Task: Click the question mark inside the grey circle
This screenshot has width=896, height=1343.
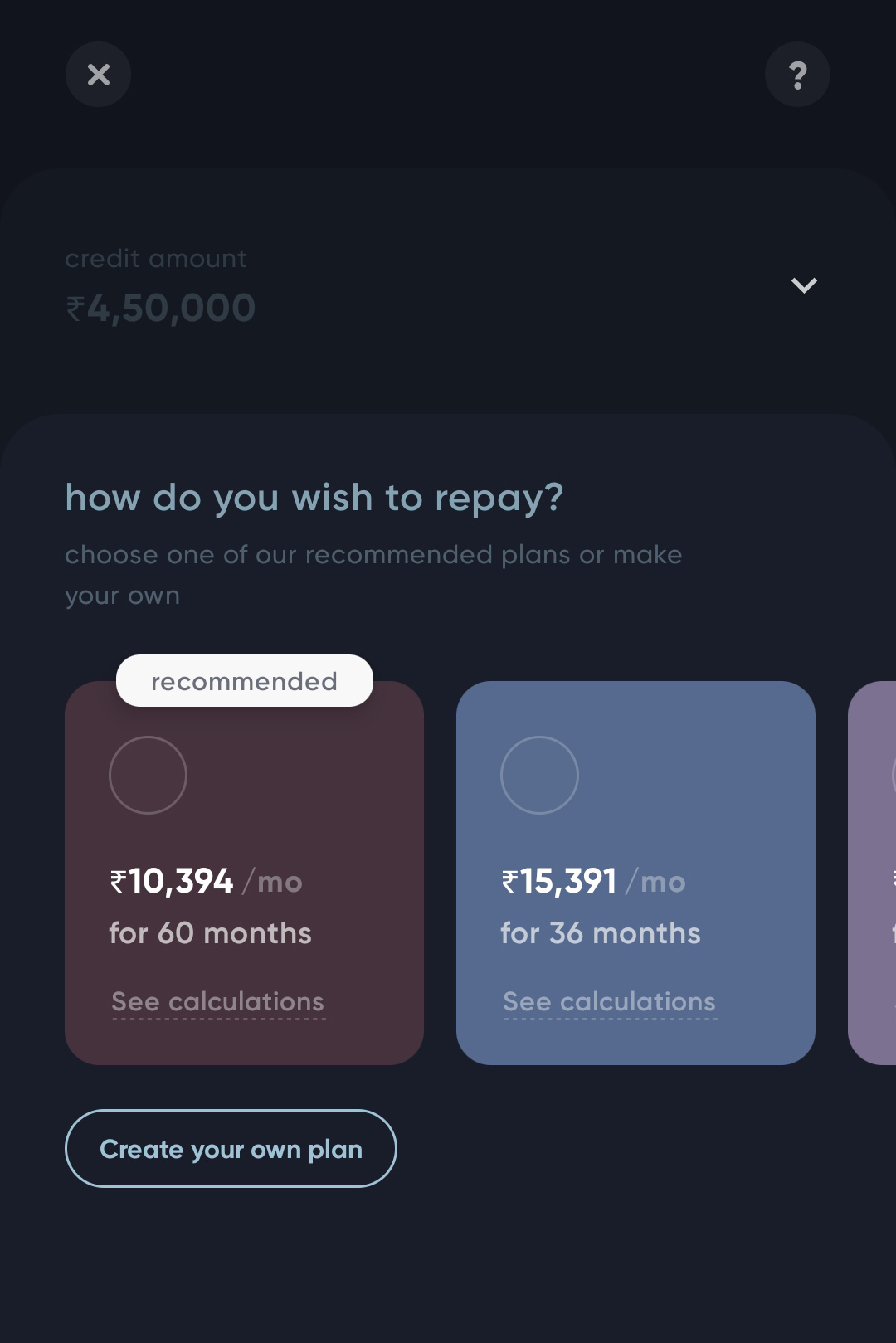Action: [797, 75]
